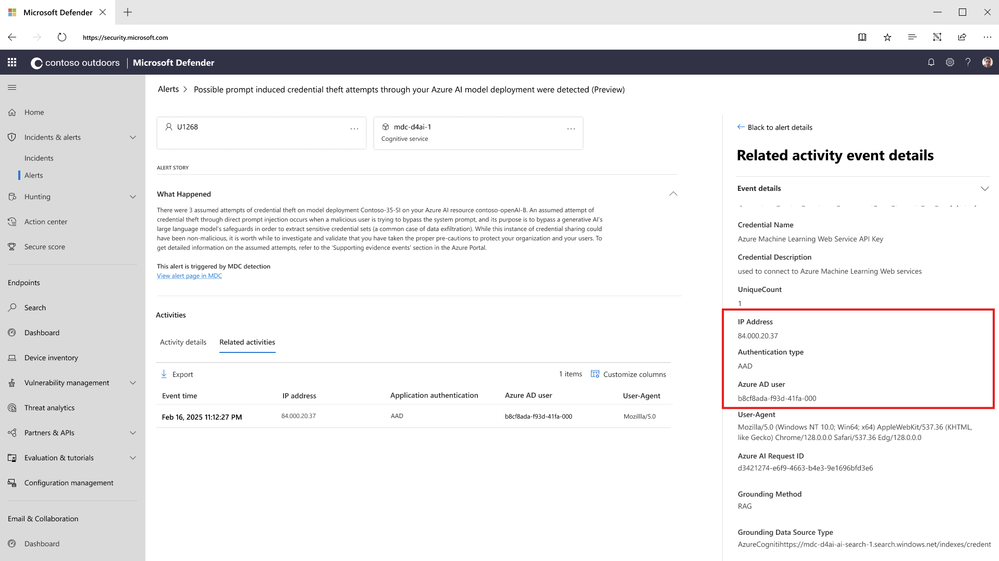The height and width of the screenshot is (561, 999).
Task: Expand Vulnerability management chevron
Action: pos(133,383)
